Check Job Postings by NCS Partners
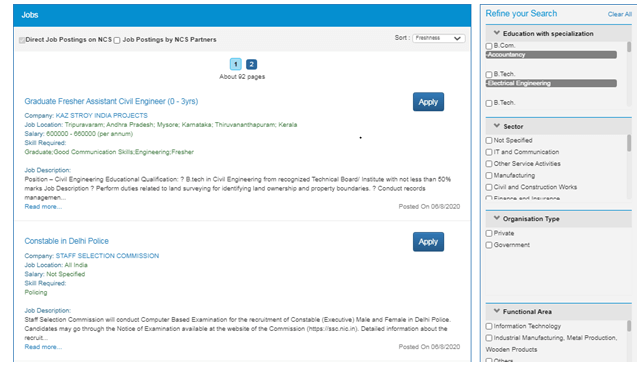The height and width of the screenshot is (366, 640). 117,40
